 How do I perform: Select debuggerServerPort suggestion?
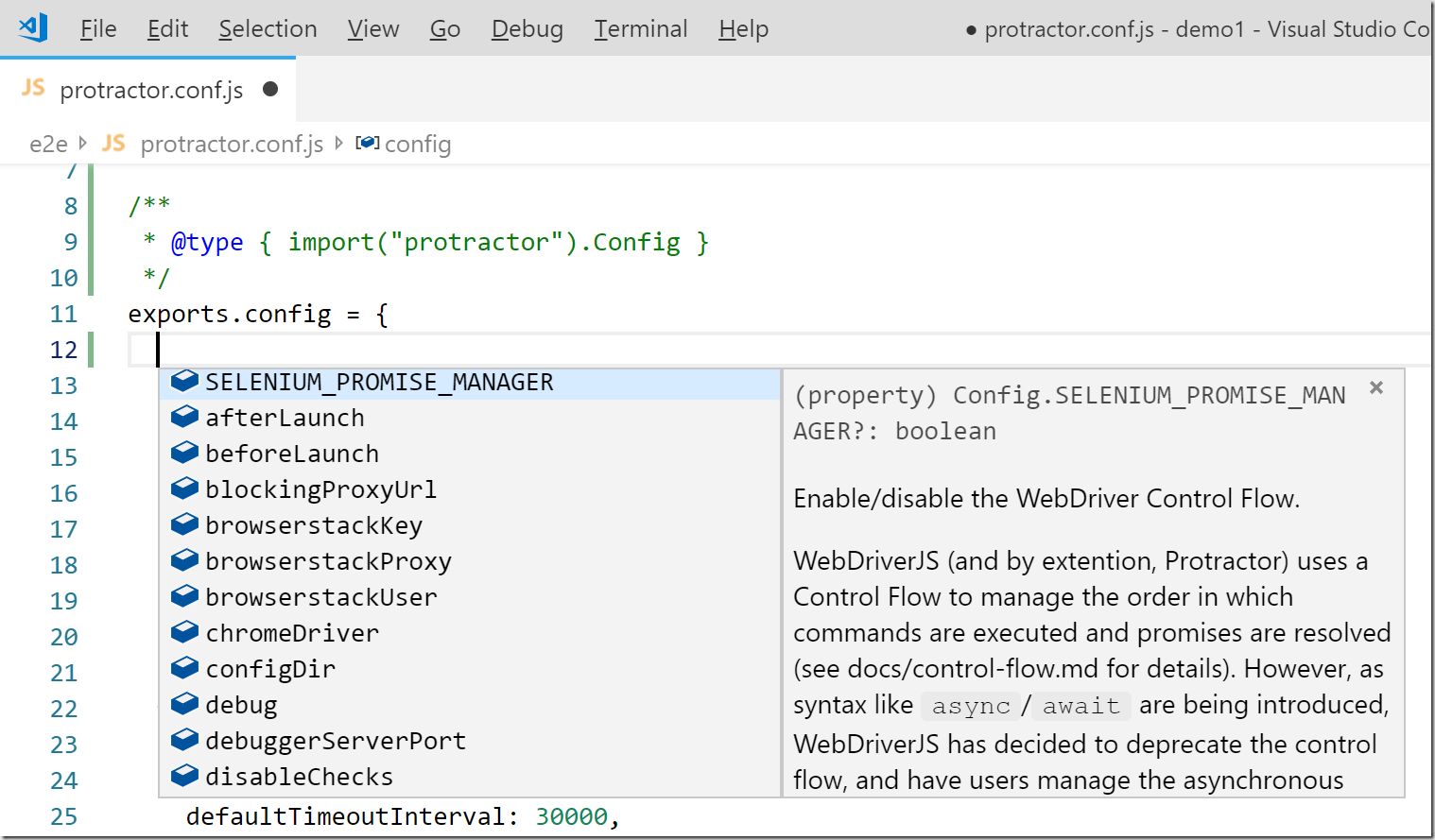coord(470,741)
